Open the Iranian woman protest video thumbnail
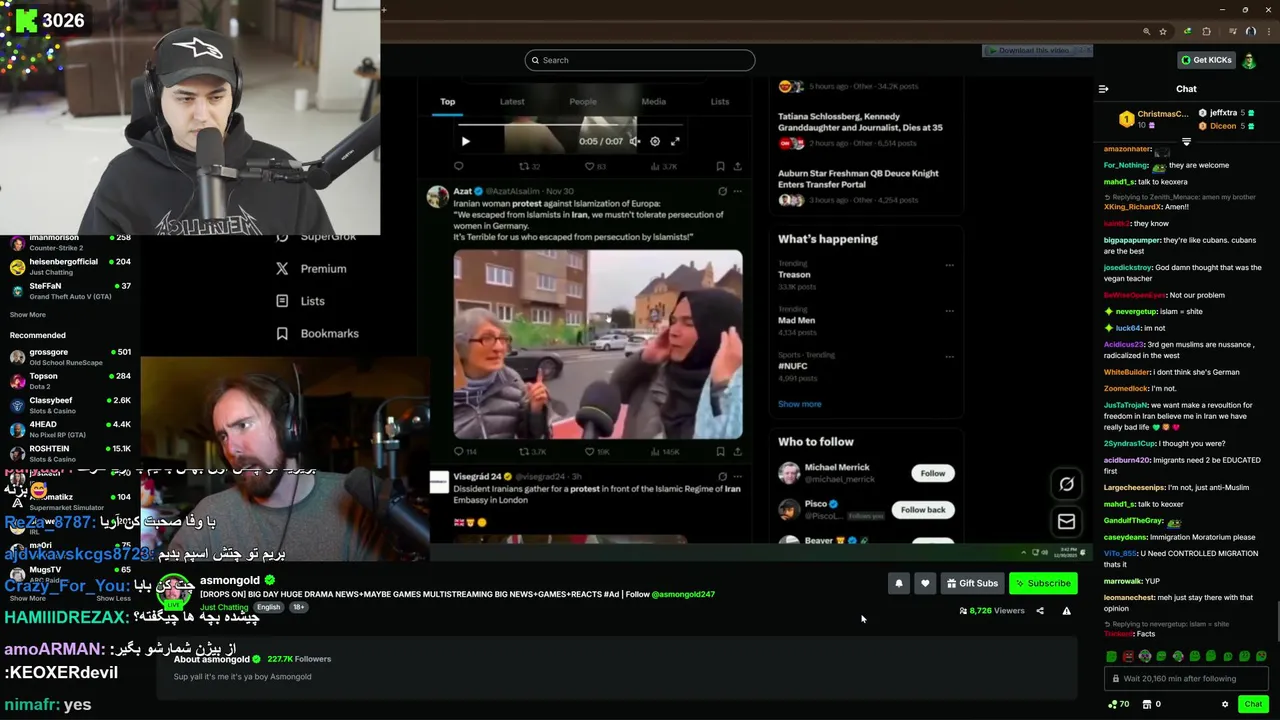 click(598, 344)
